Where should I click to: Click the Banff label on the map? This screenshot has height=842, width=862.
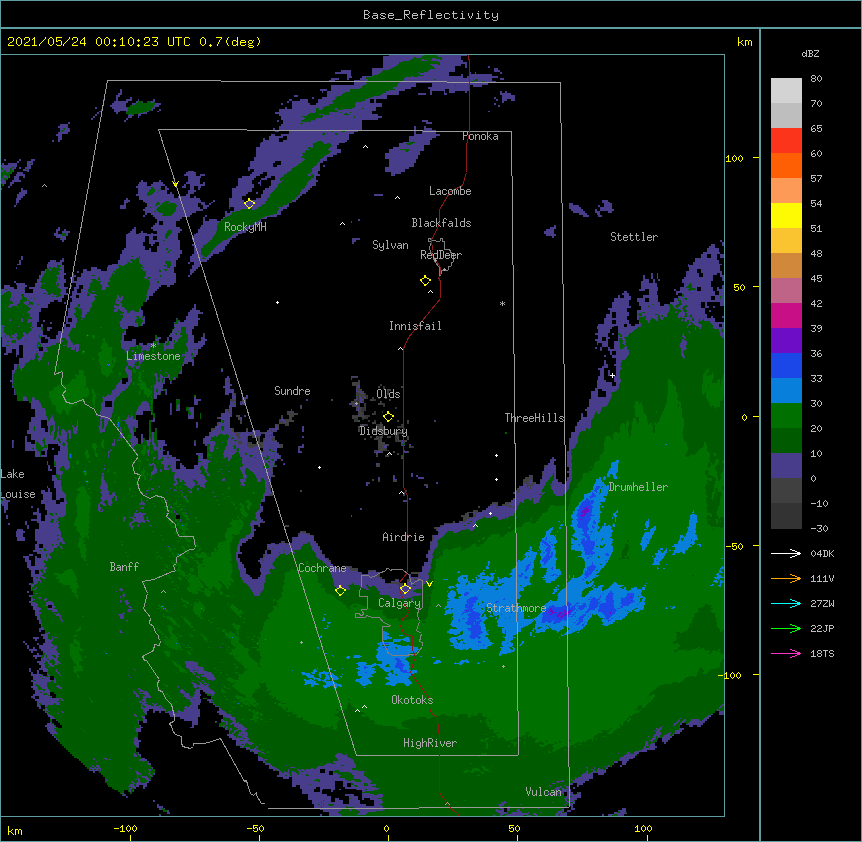(124, 567)
